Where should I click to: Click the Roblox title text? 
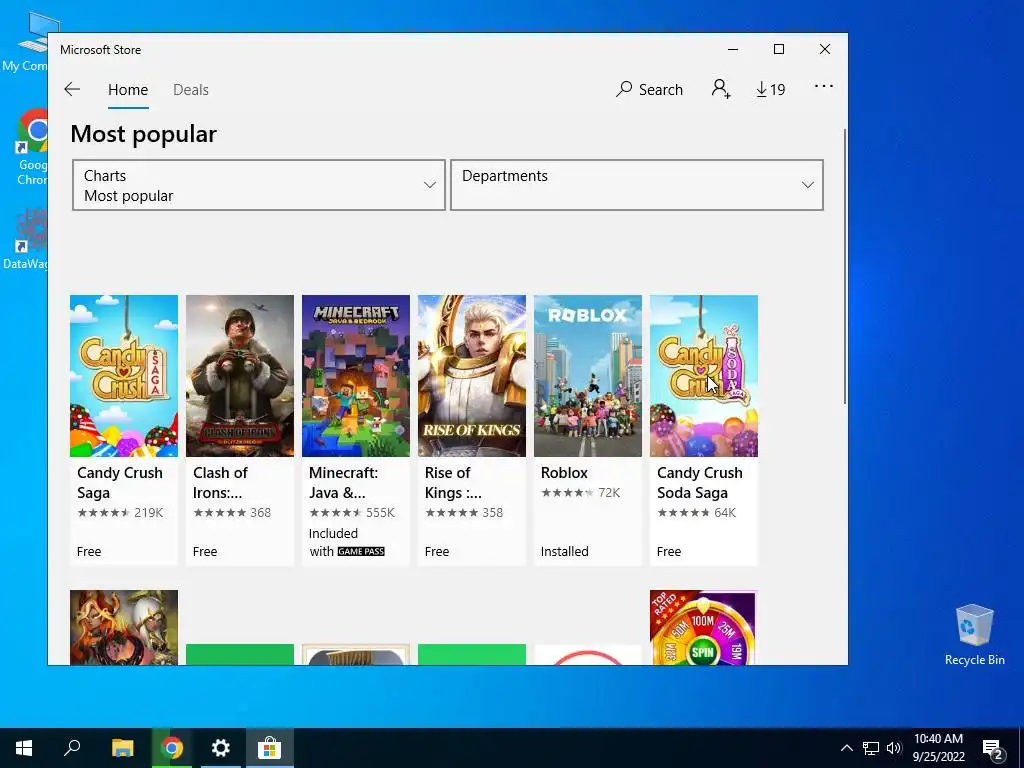(564, 473)
